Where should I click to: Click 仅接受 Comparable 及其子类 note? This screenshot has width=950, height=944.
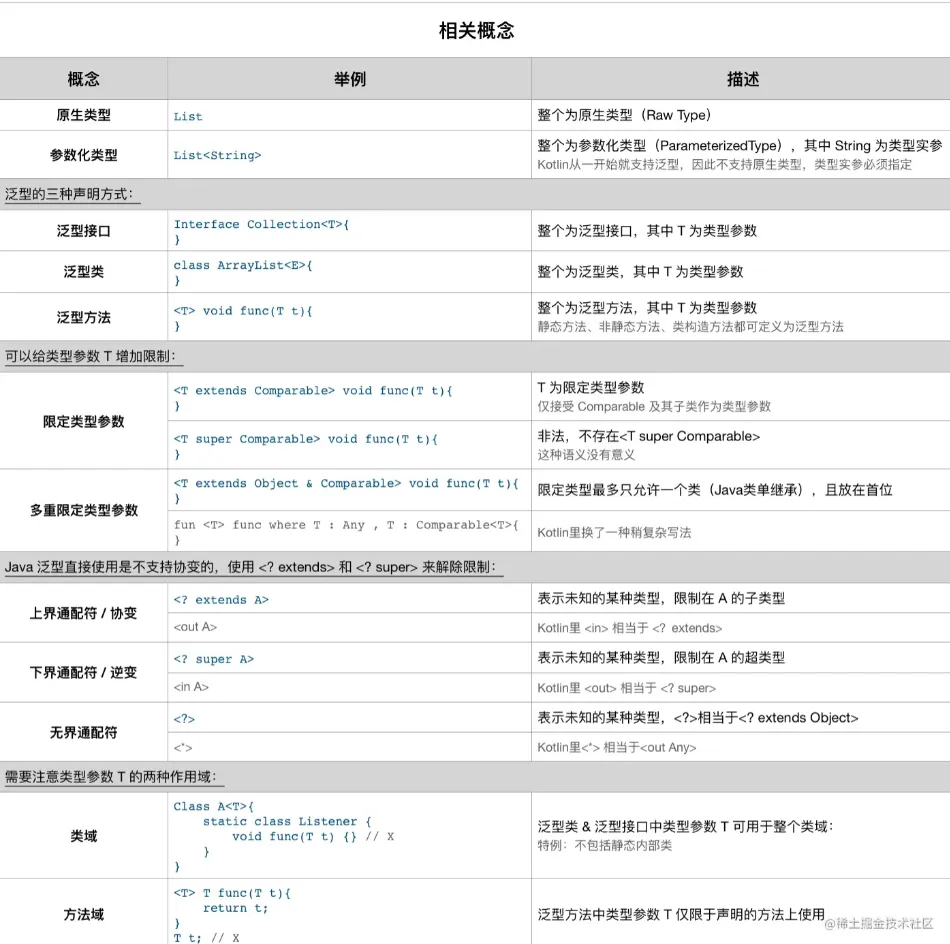654,407
